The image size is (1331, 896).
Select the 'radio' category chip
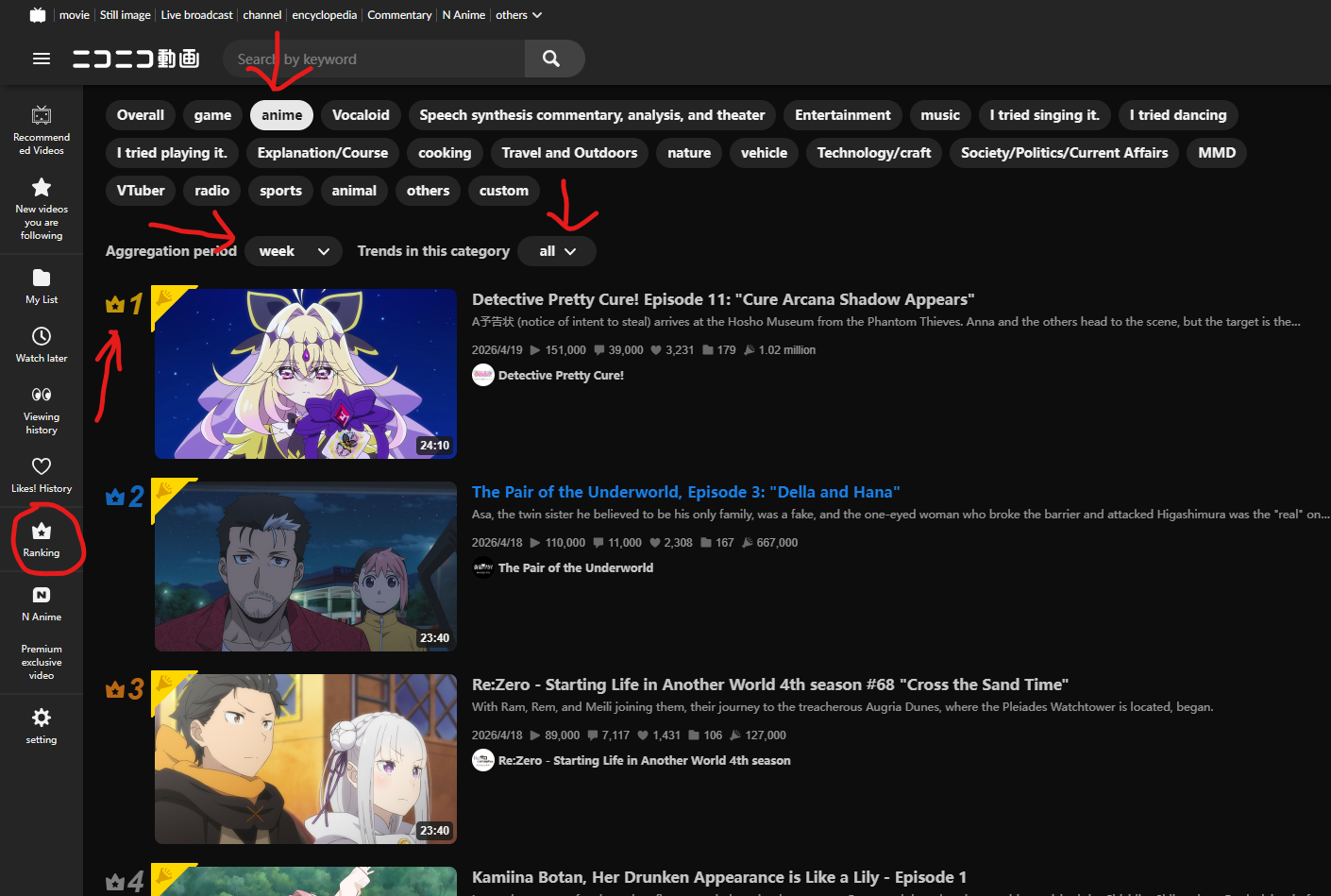[x=212, y=191]
